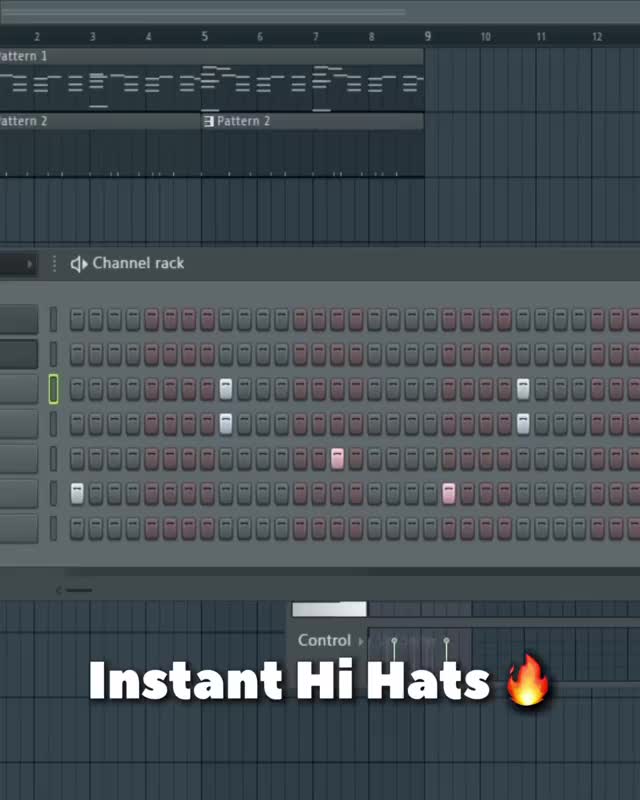640x800 pixels.
Task: Click the channel button on seventh row
Action: tap(19, 528)
